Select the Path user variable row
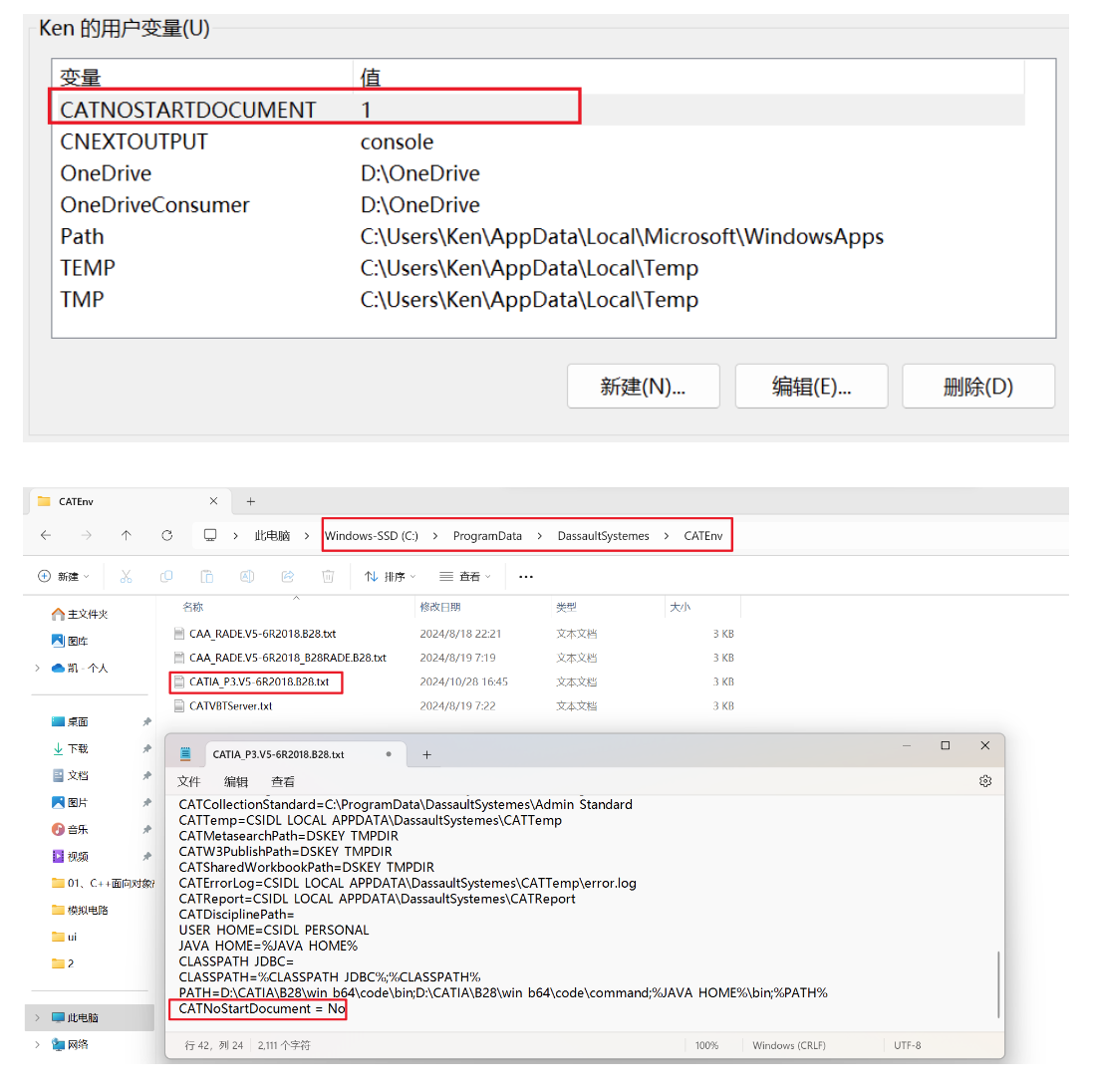This screenshot has width=1097, height=1092. tap(538, 236)
